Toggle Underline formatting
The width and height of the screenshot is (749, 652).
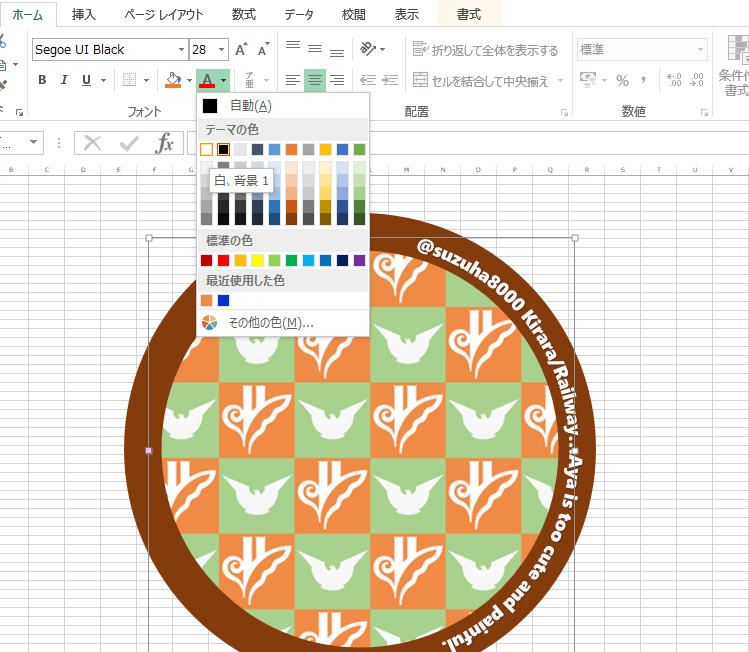point(86,80)
